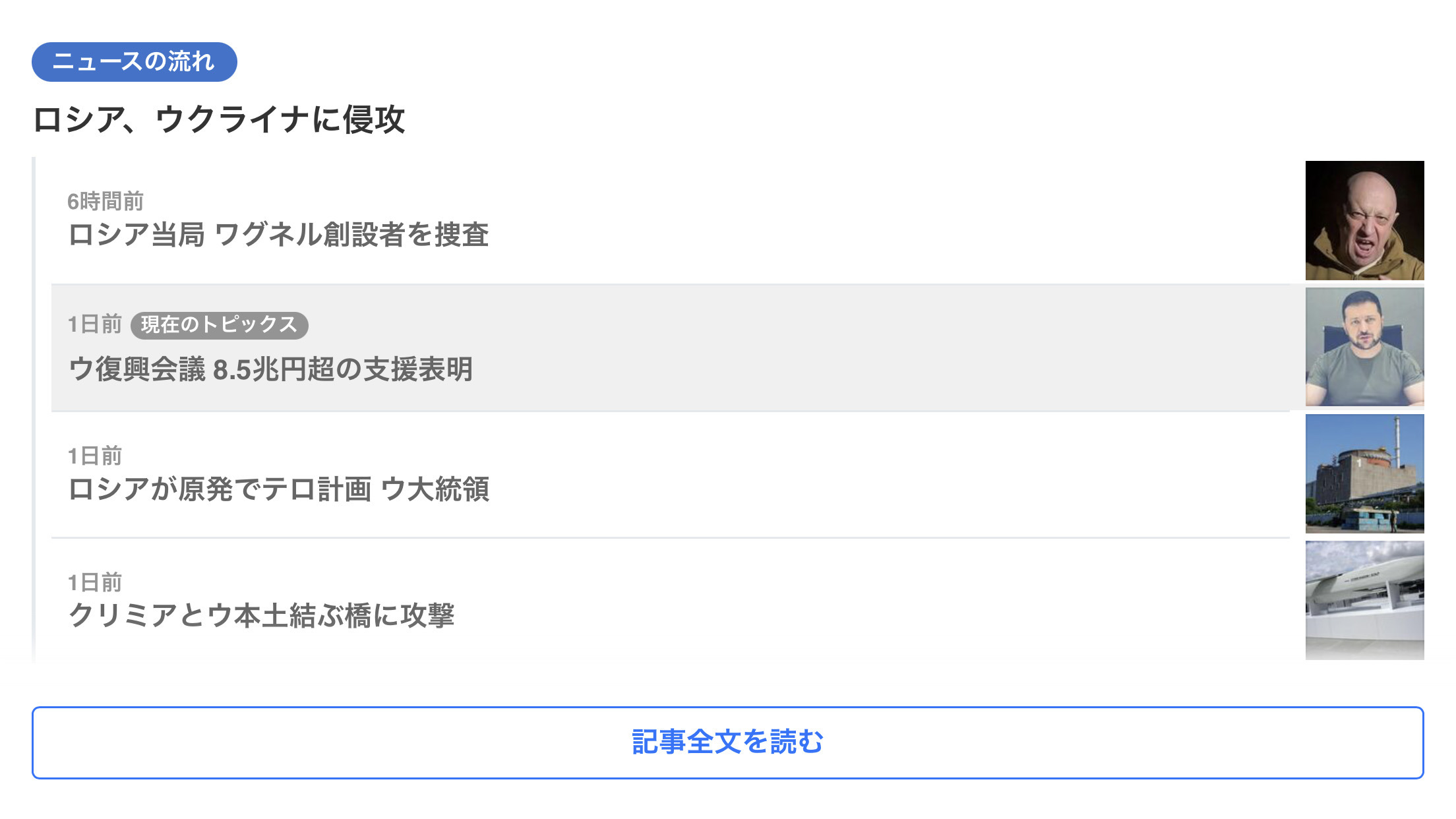Screen dimensions: 1456x819
Task: Click the ニュースの流れ blue badge
Action: click(135, 62)
